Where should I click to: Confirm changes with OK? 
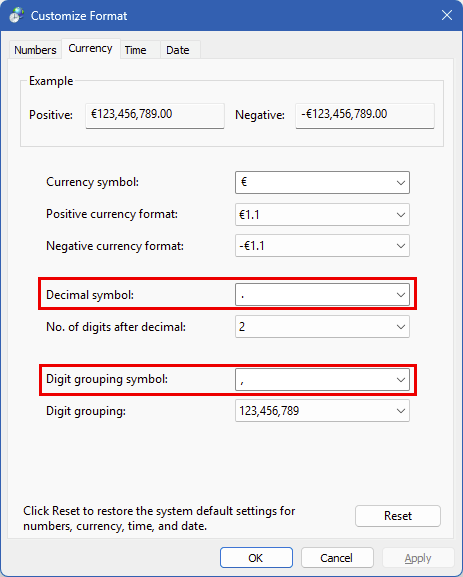256,558
